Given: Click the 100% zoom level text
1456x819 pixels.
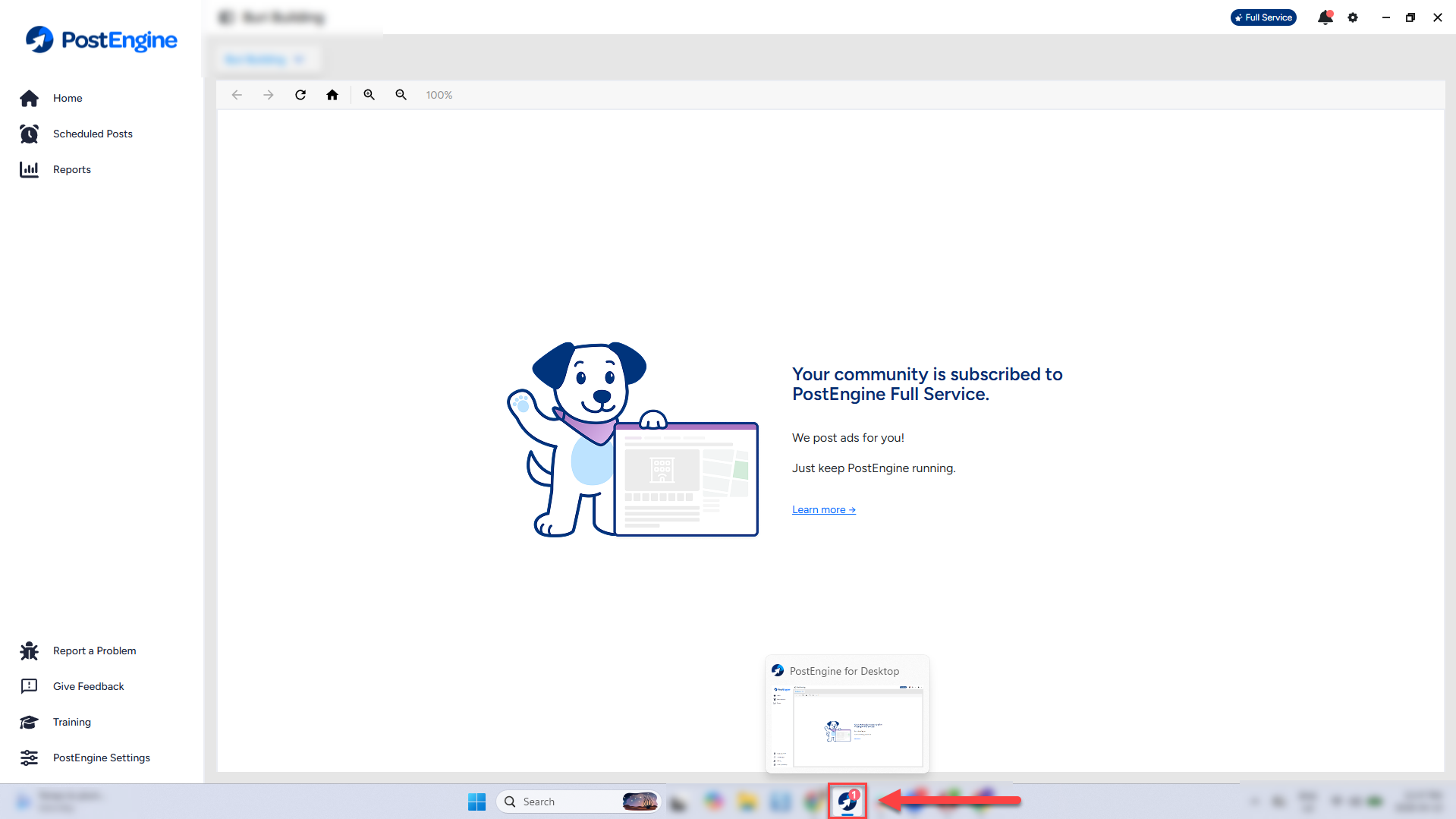Looking at the screenshot, I should pyautogui.click(x=439, y=95).
